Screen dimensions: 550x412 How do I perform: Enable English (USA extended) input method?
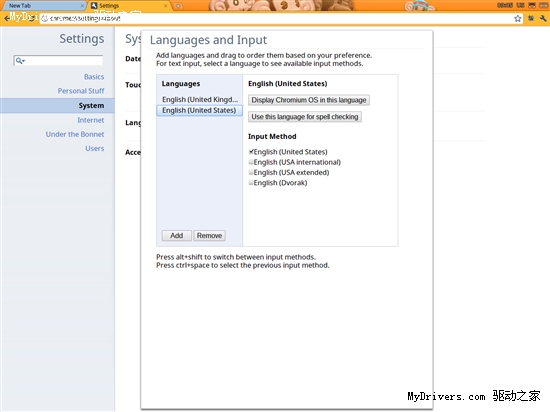(x=251, y=173)
